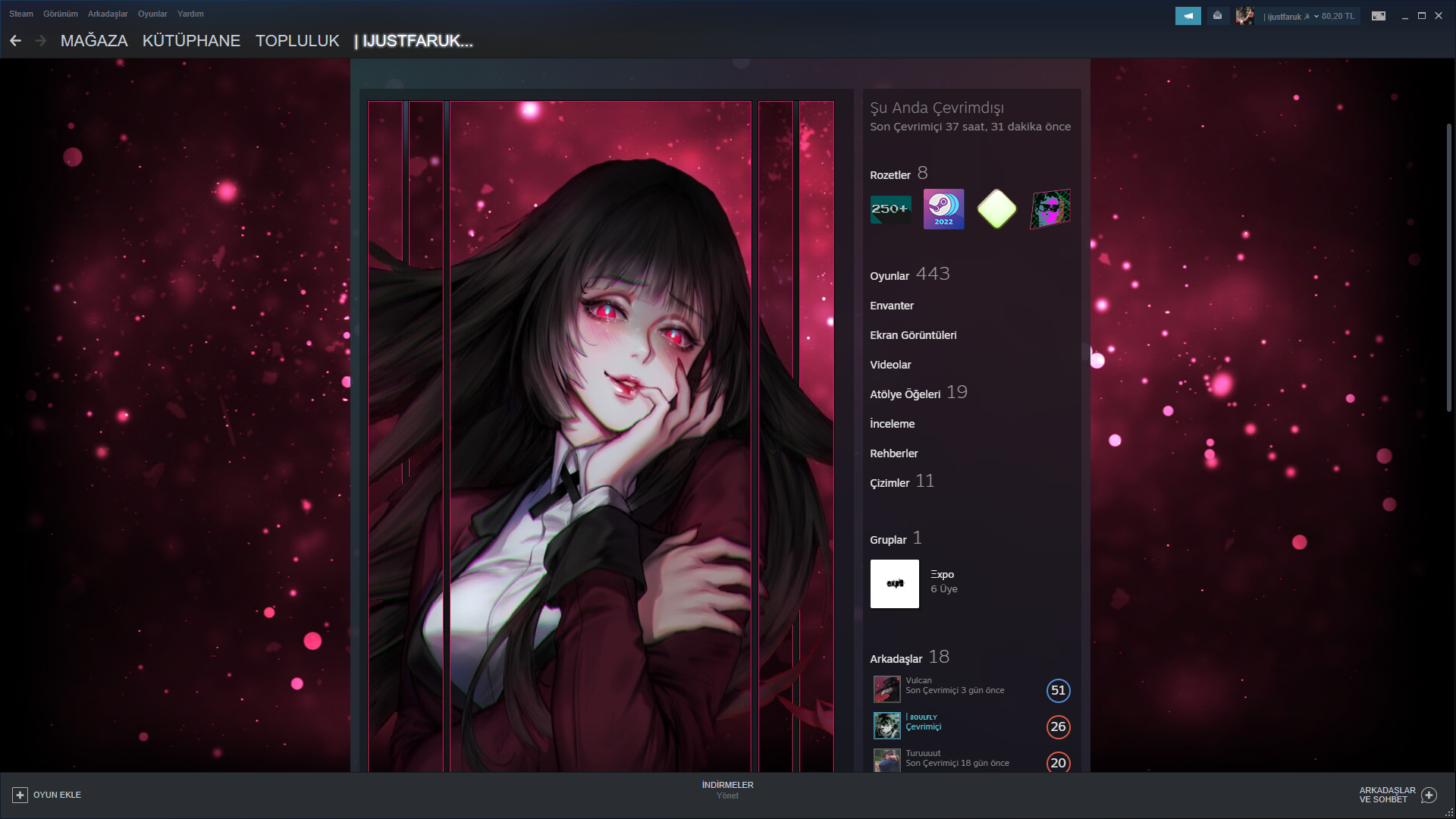Image resolution: width=1456 pixels, height=819 pixels.
Task: Open the Envanter link
Action: tap(892, 306)
